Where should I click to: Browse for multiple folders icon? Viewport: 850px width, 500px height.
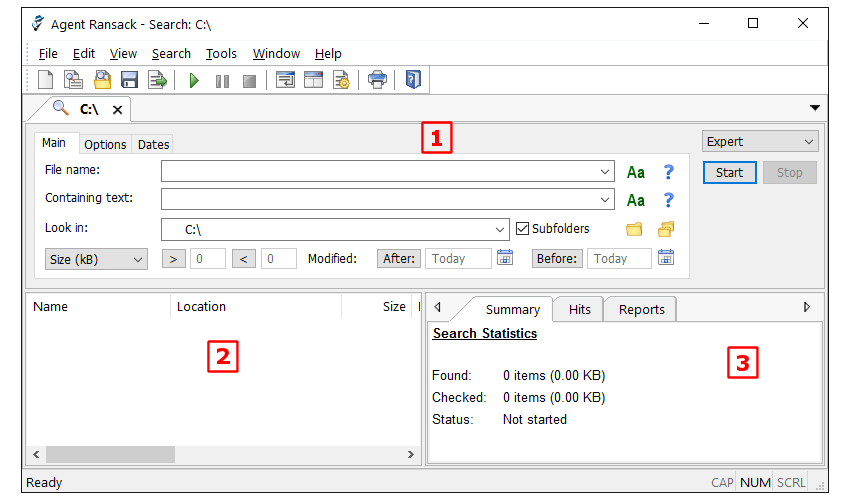tap(666, 229)
